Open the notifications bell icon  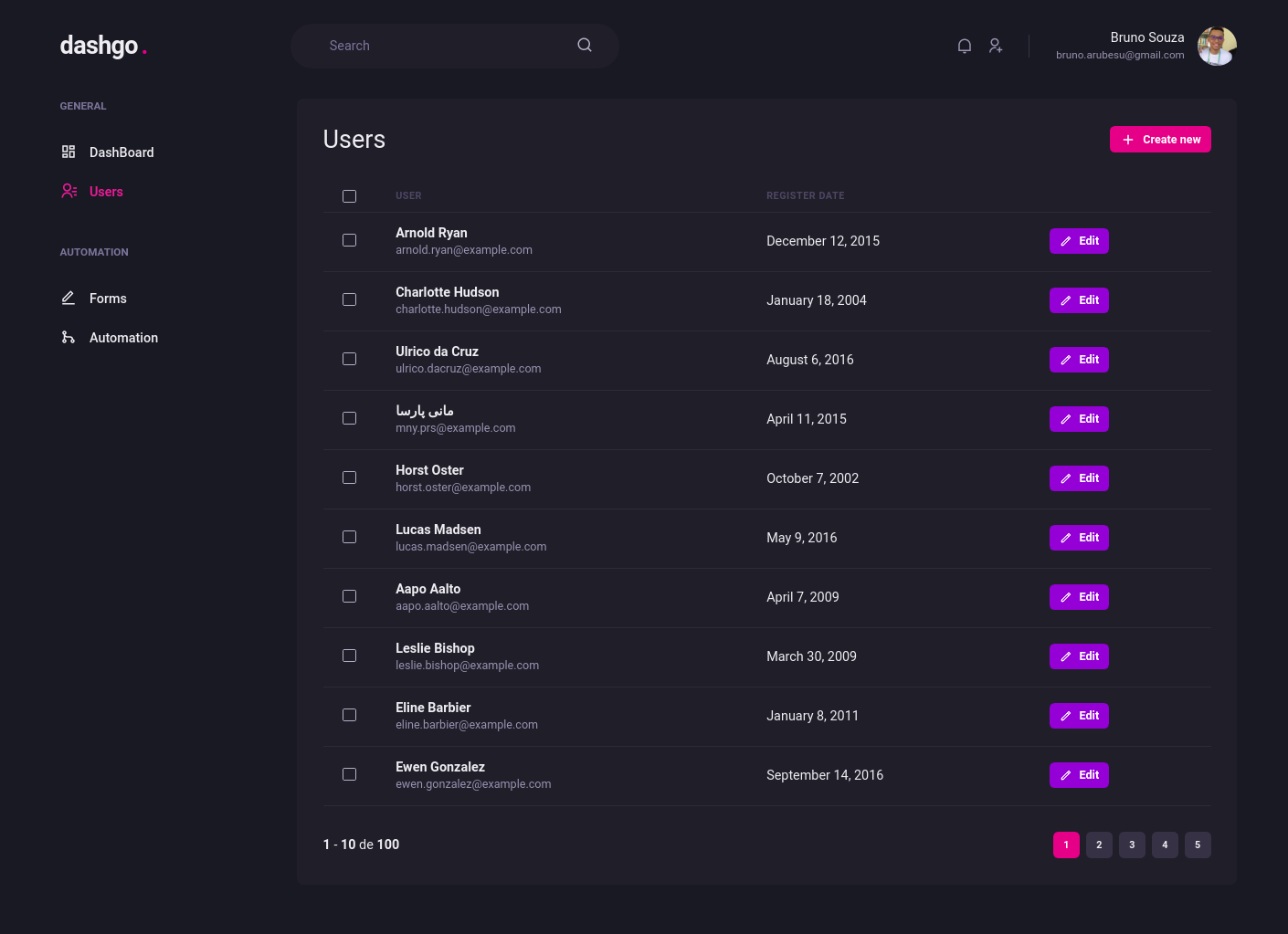click(964, 46)
